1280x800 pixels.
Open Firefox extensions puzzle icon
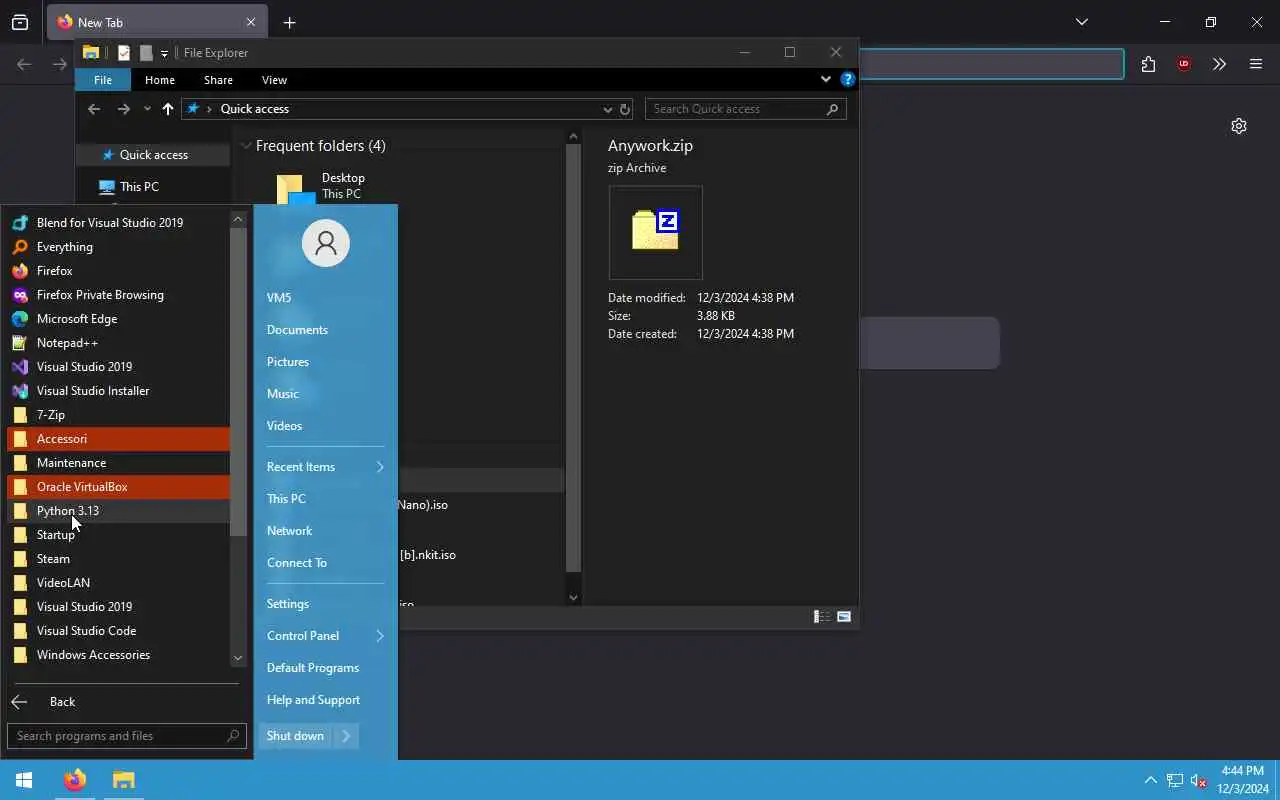point(1148,64)
